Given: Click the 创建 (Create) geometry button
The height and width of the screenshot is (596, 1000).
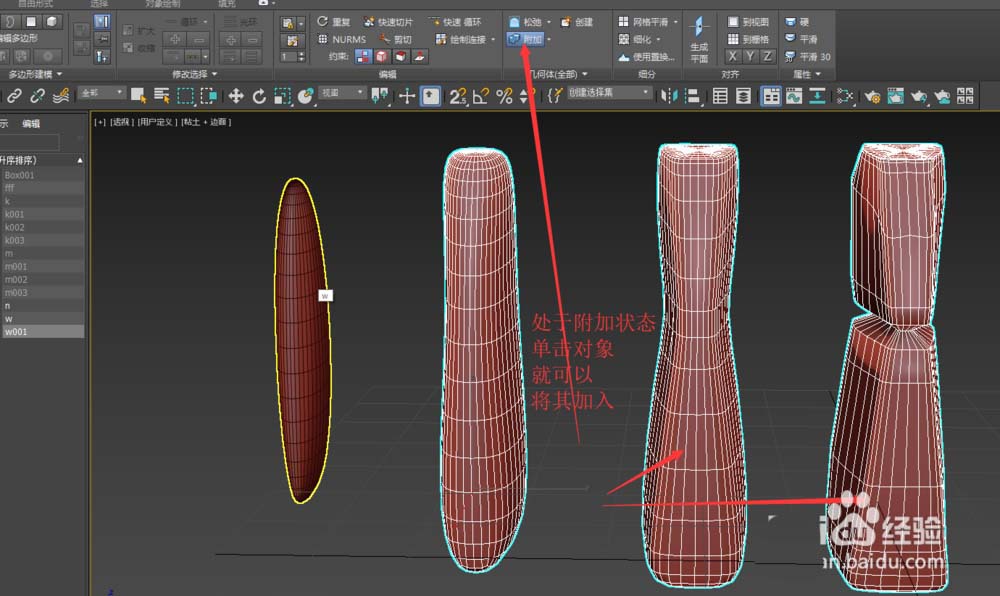Looking at the screenshot, I should point(577,21).
